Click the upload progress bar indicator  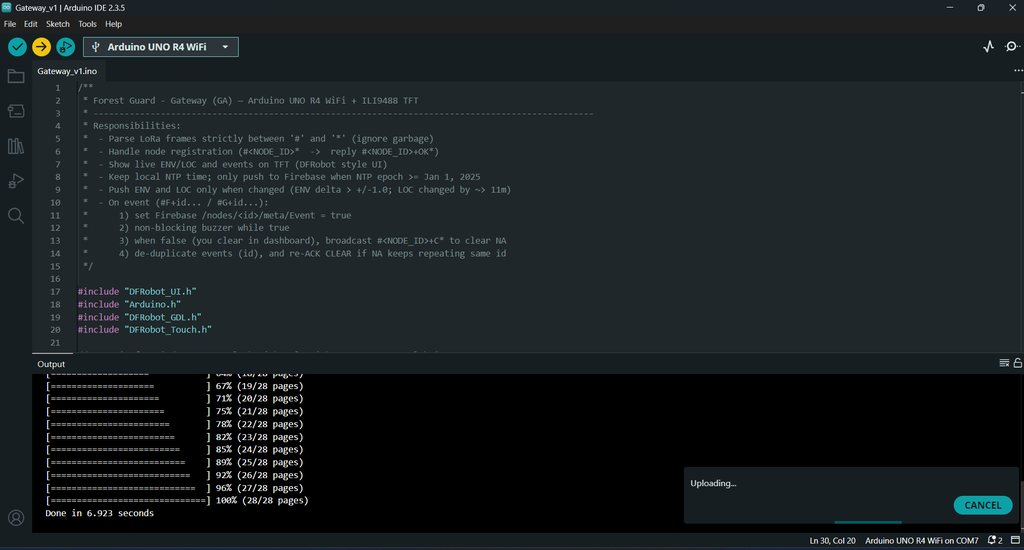[868, 522]
